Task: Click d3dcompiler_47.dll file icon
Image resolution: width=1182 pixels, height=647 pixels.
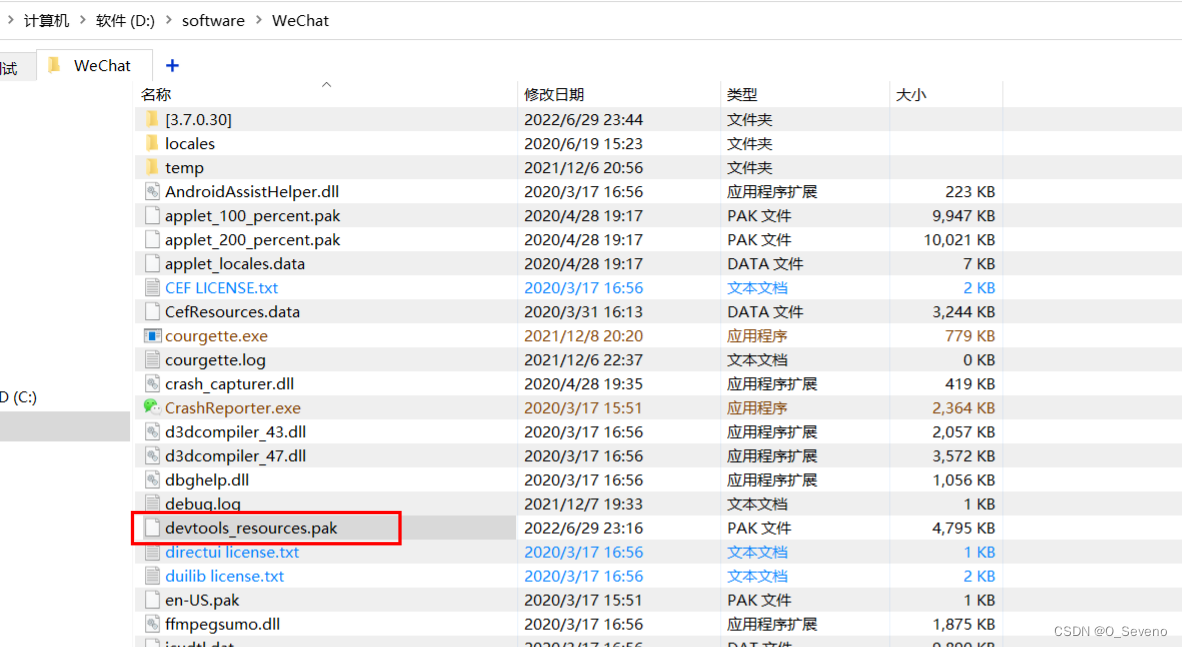Action: click(152, 456)
